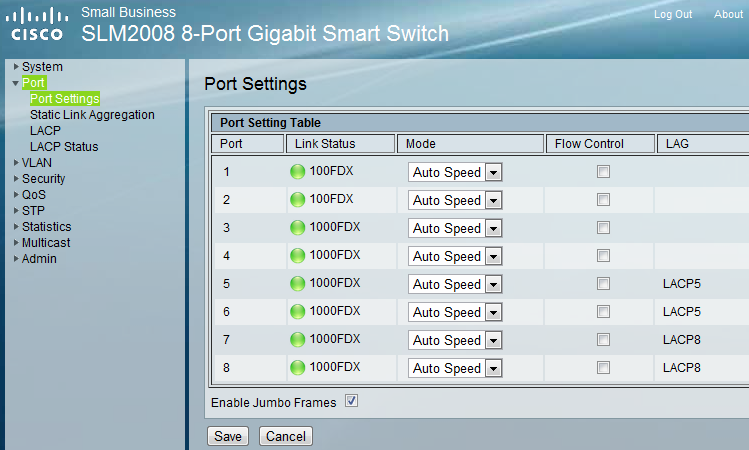Click 1000FDX status text for port 3
Viewport: 749px width, 450px height.
click(x=335, y=227)
